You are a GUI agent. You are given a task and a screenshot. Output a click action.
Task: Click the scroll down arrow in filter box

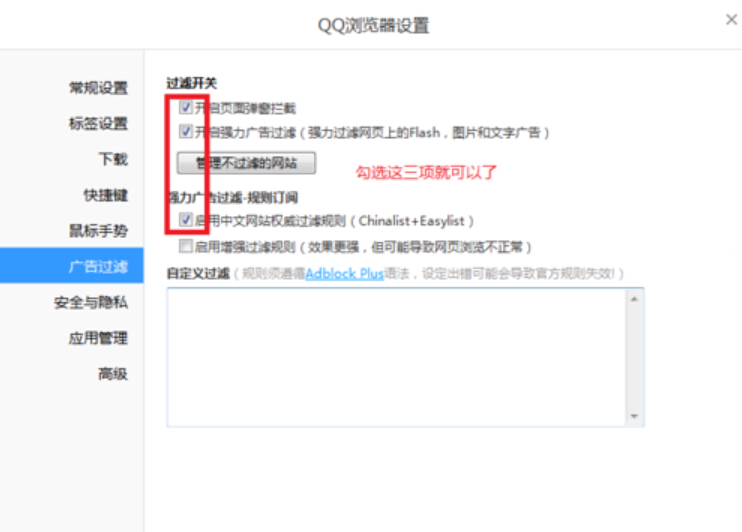(633, 416)
